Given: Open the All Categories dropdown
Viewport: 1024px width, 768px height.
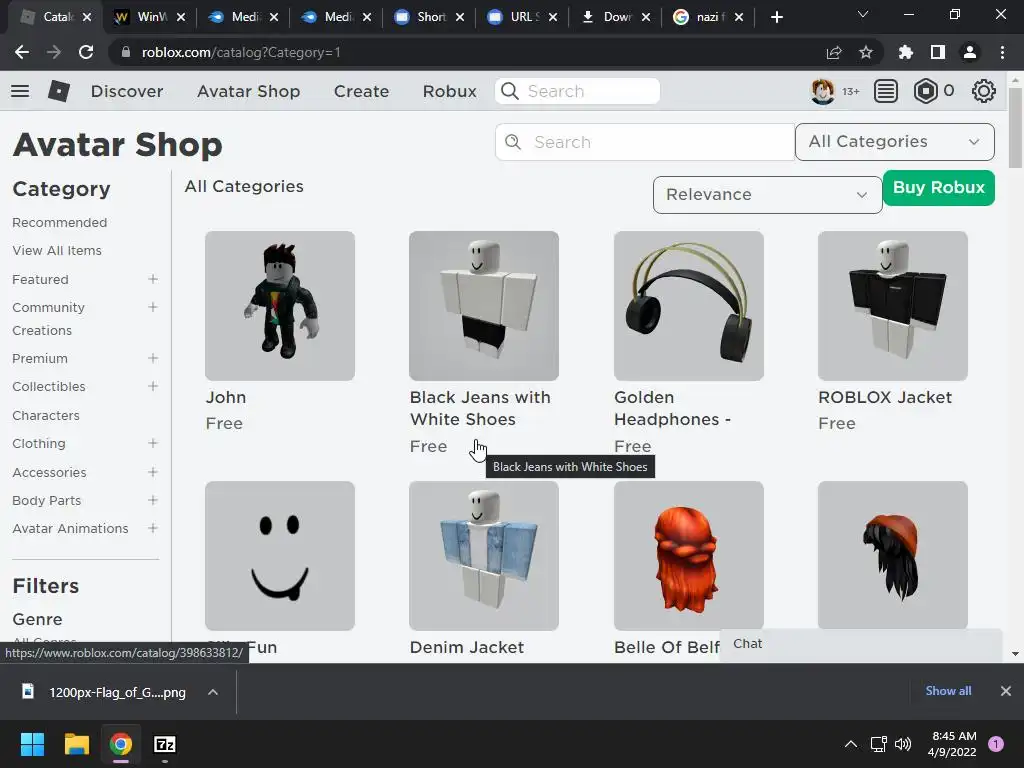Looking at the screenshot, I should point(895,142).
